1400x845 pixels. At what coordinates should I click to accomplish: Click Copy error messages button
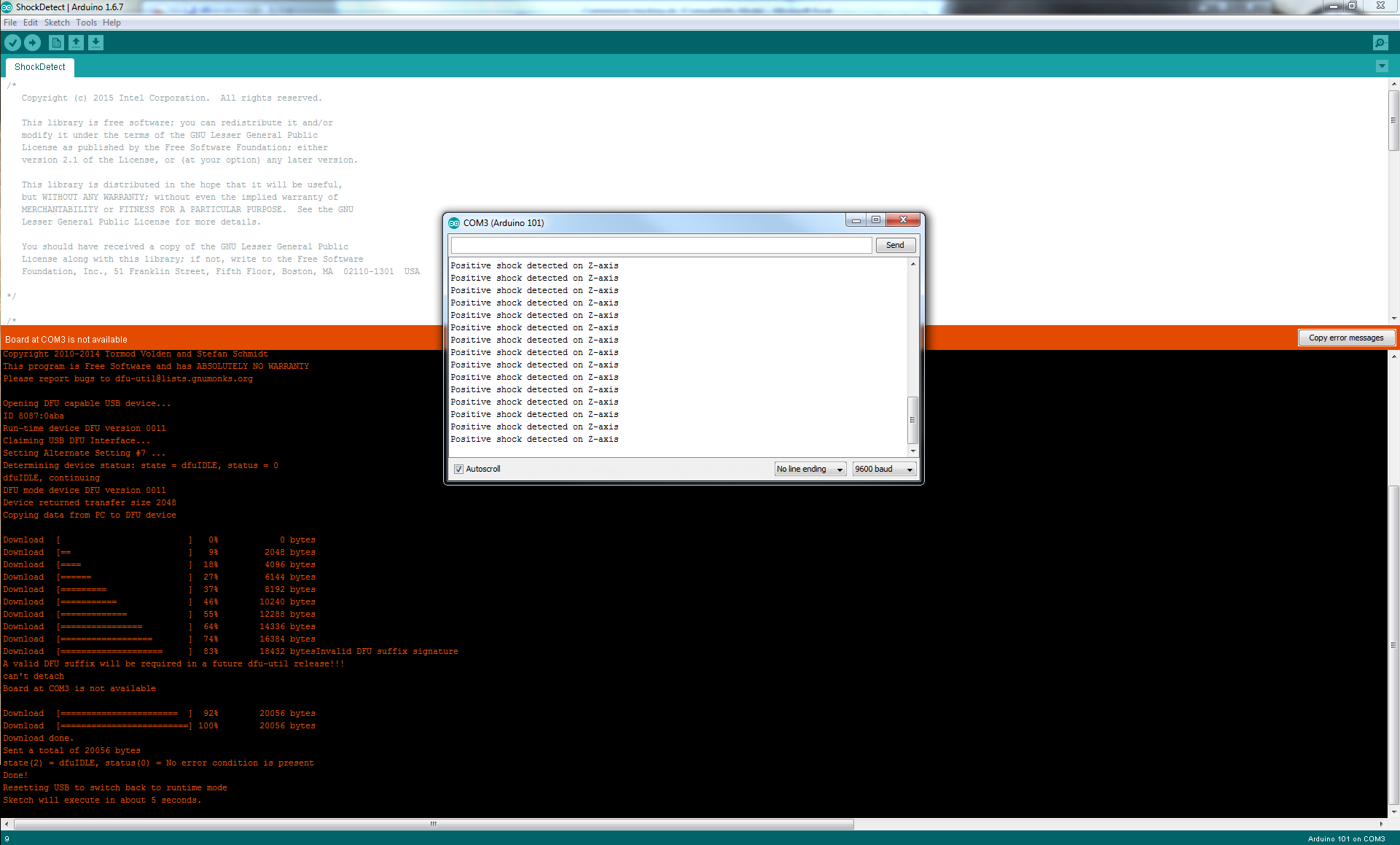pyautogui.click(x=1345, y=338)
